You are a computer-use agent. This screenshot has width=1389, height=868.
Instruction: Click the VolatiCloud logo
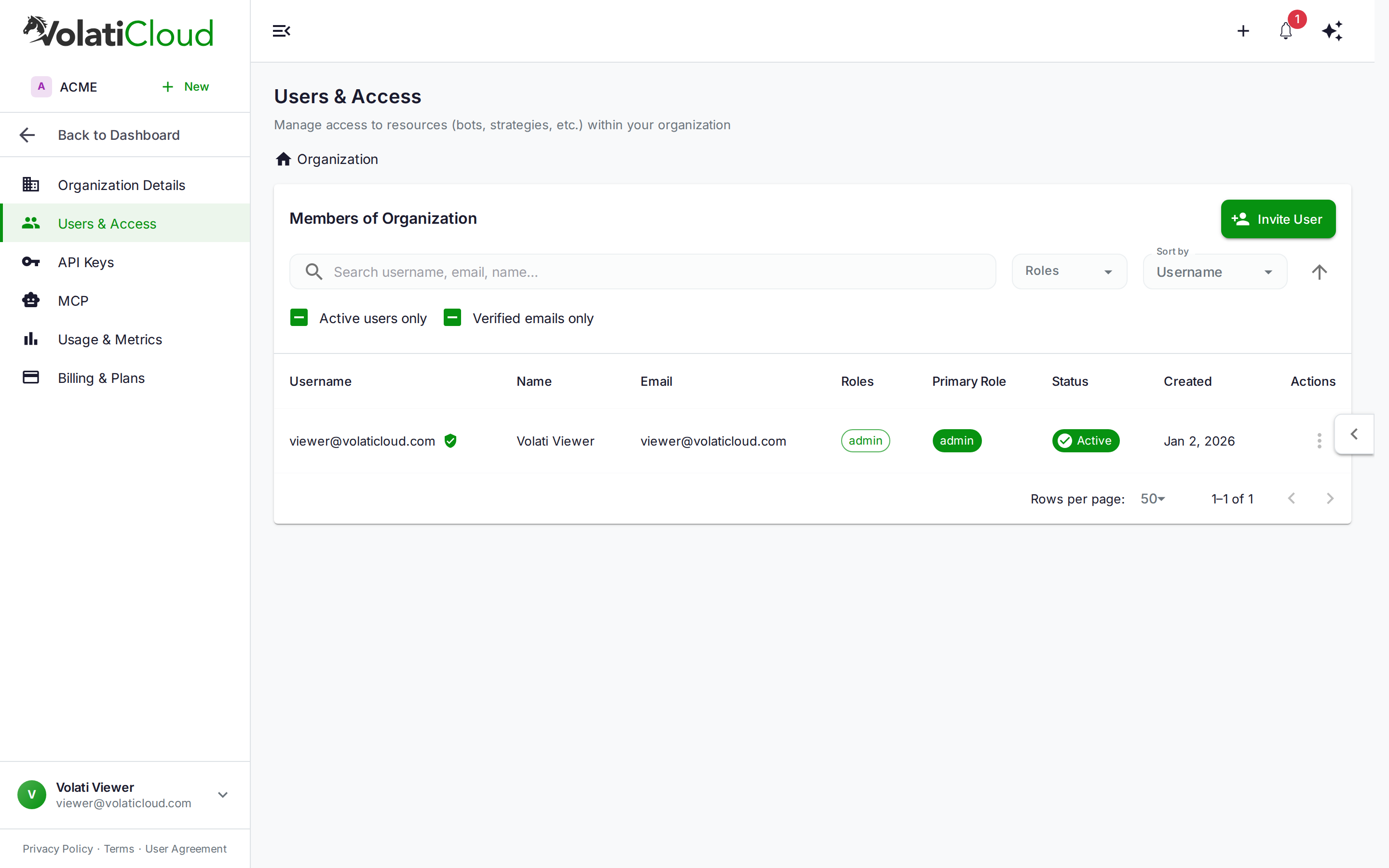click(x=118, y=31)
